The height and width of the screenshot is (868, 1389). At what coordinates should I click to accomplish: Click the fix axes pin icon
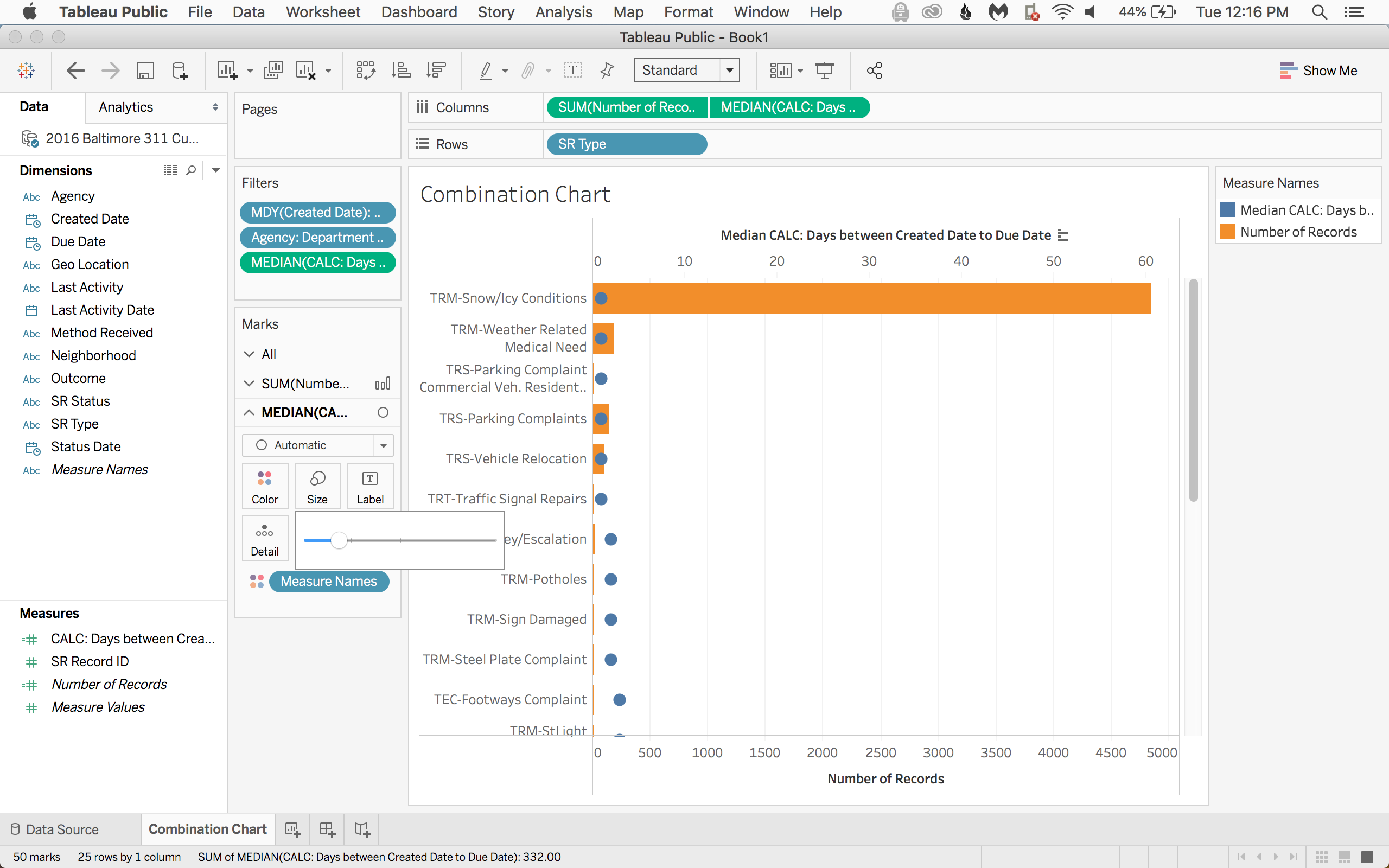pyautogui.click(x=607, y=71)
